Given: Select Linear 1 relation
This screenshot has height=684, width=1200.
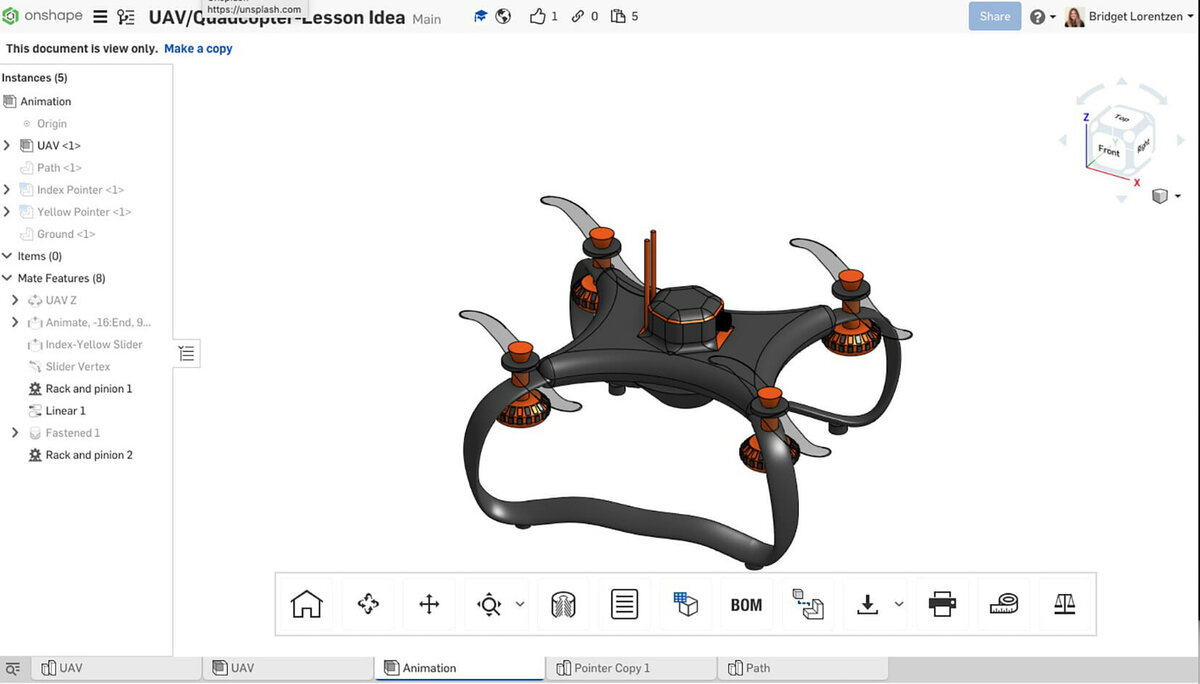Looking at the screenshot, I should coord(66,411).
